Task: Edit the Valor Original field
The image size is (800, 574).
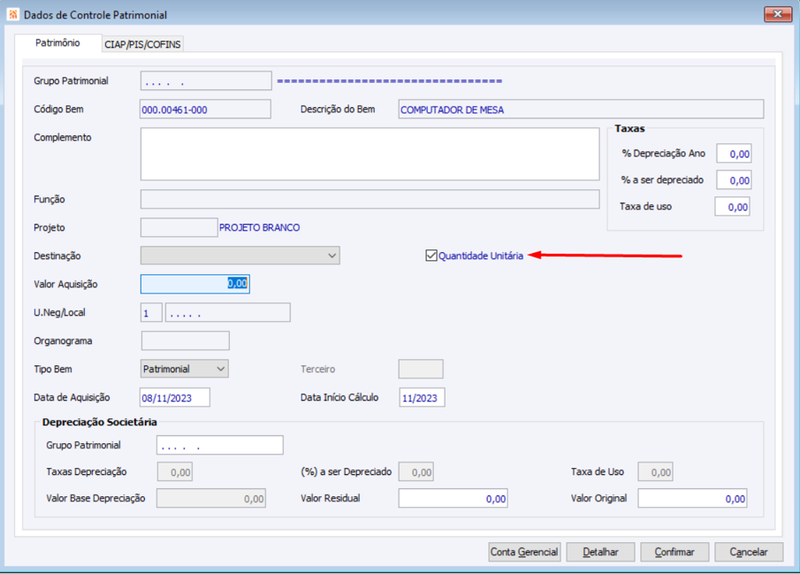Action: [692, 498]
